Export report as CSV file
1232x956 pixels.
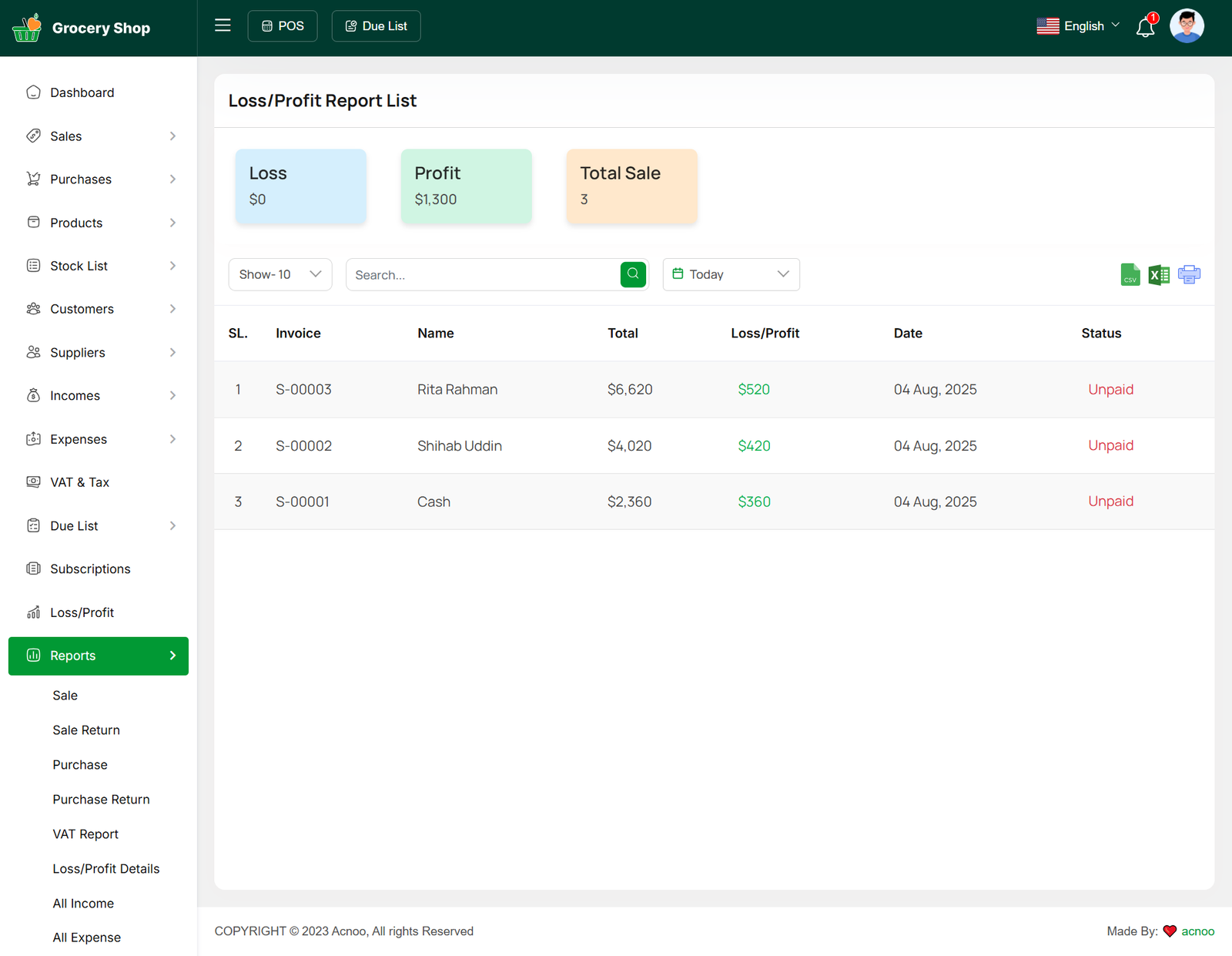pos(1130,275)
